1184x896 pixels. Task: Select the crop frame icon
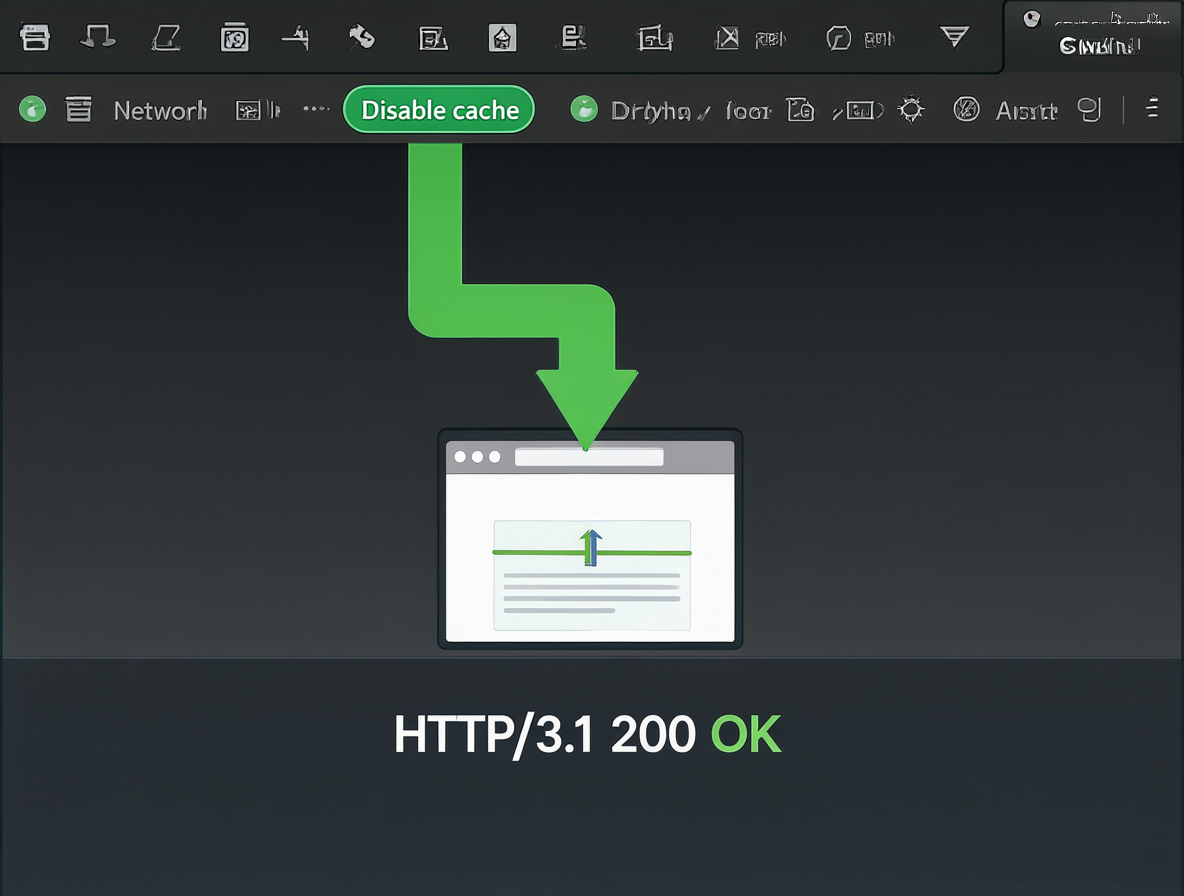coord(655,37)
